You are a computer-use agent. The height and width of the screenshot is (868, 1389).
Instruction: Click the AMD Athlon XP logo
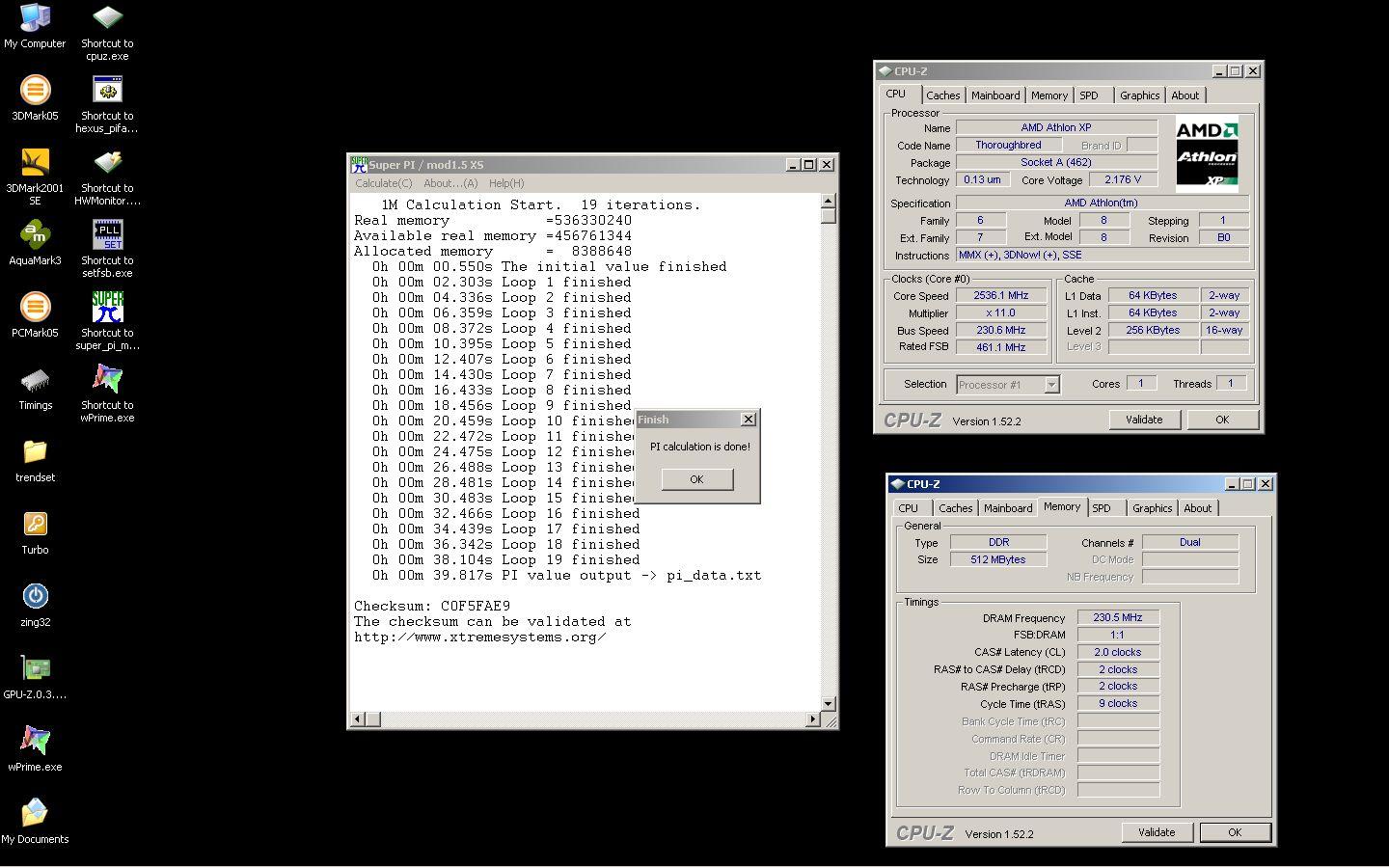[x=1207, y=155]
